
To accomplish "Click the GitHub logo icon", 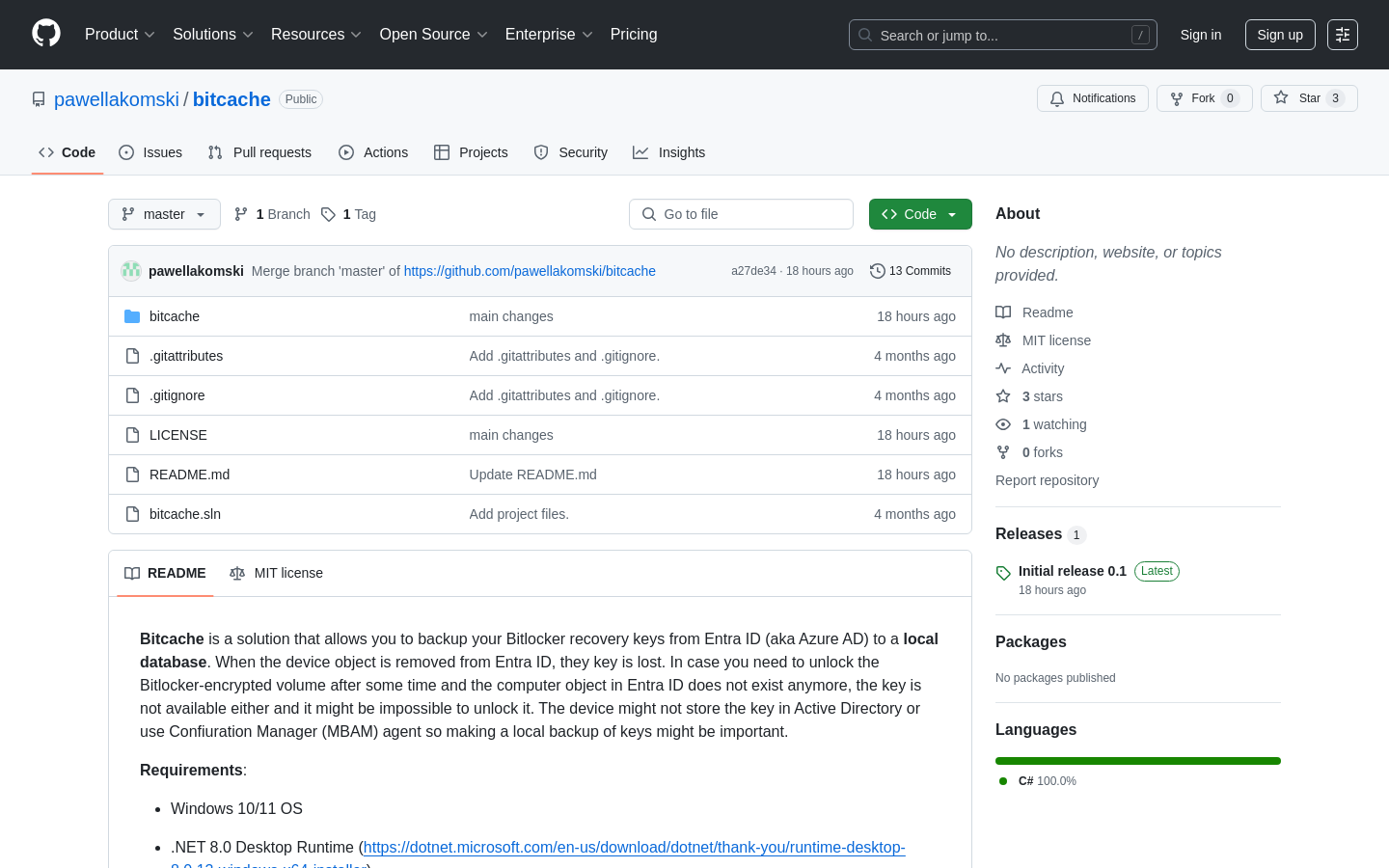I will coord(46,34).
